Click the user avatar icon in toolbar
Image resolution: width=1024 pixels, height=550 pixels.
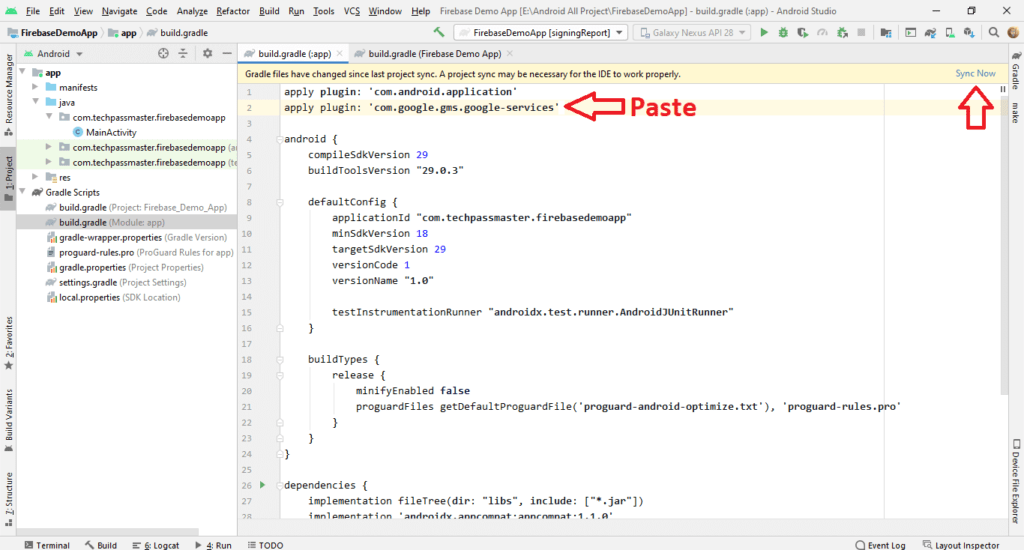click(1013, 32)
